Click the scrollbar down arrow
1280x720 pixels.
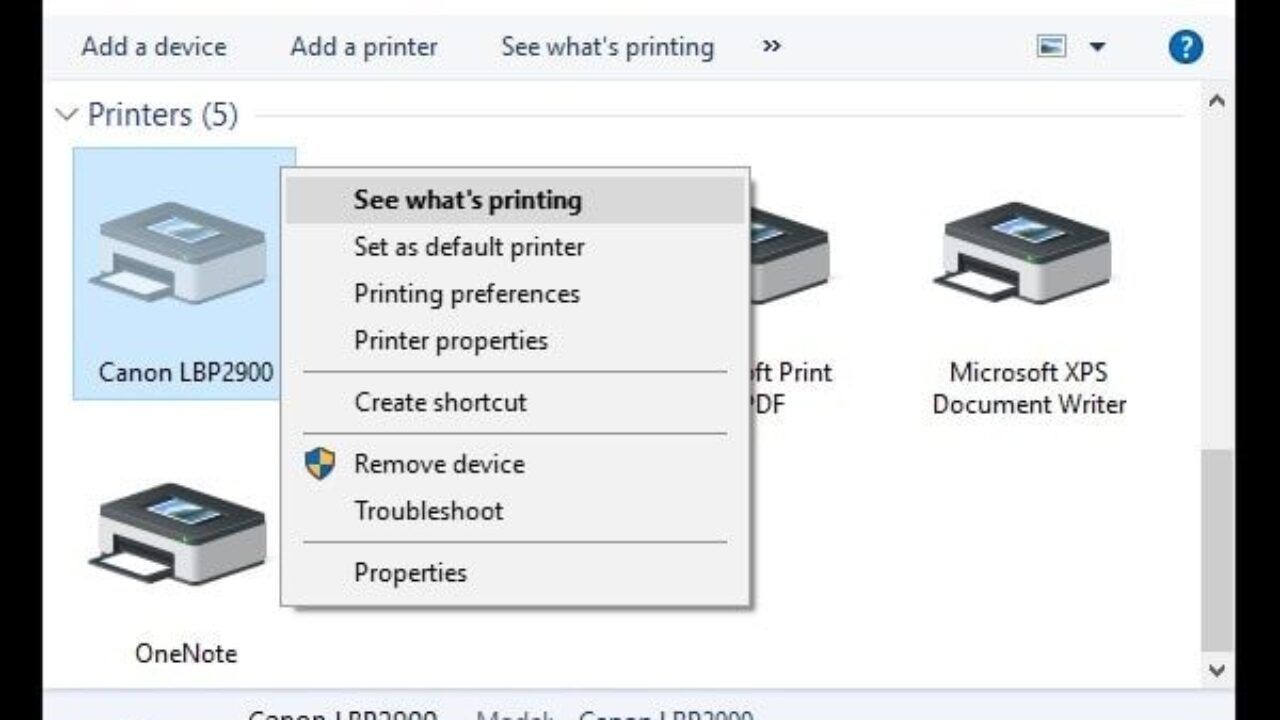point(1216,669)
